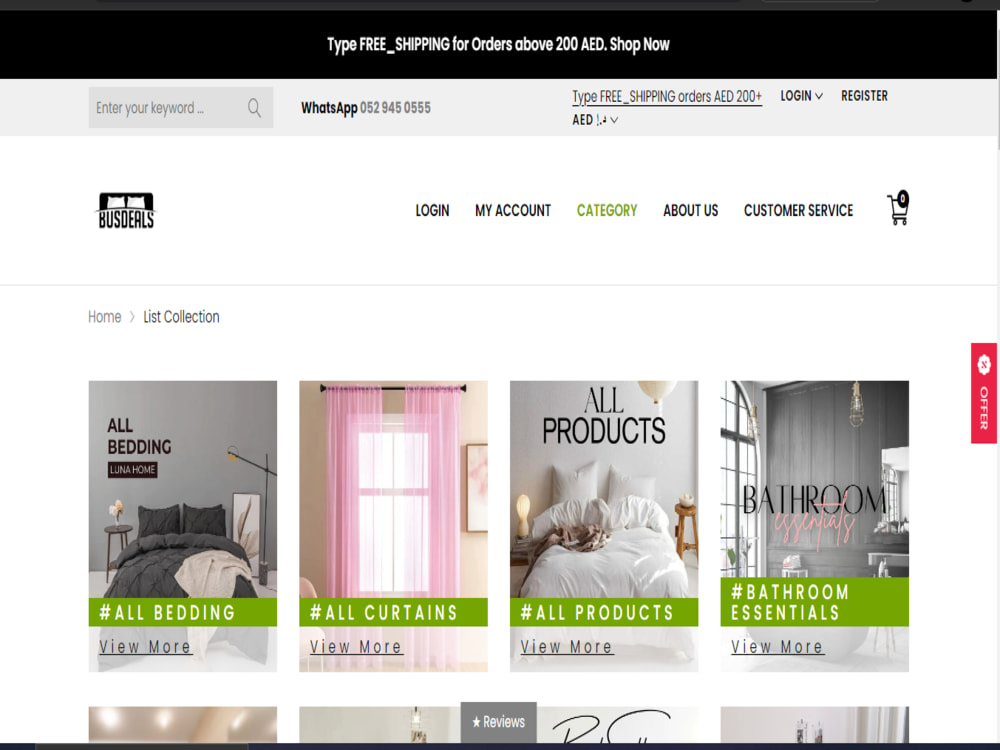1000x750 pixels.
Task: Click the Busdeals logo
Action: point(126,210)
